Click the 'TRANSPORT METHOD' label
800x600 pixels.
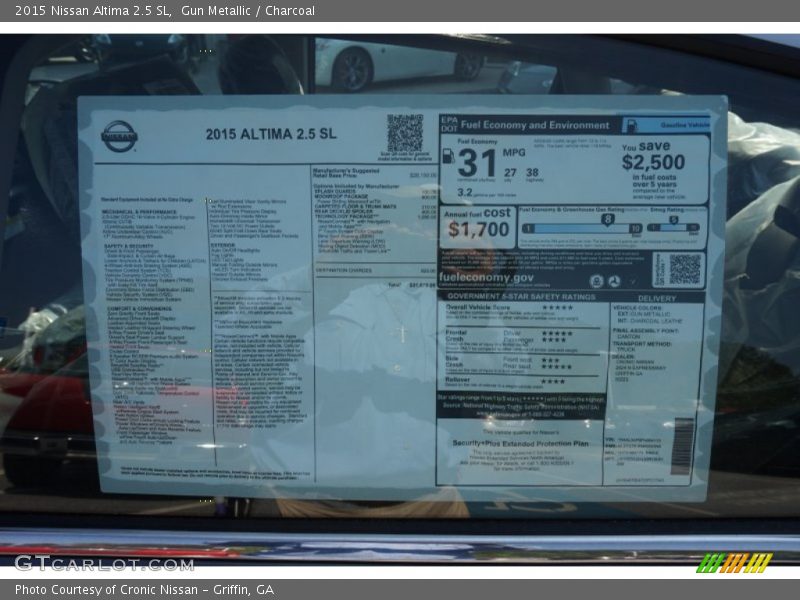[642, 344]
